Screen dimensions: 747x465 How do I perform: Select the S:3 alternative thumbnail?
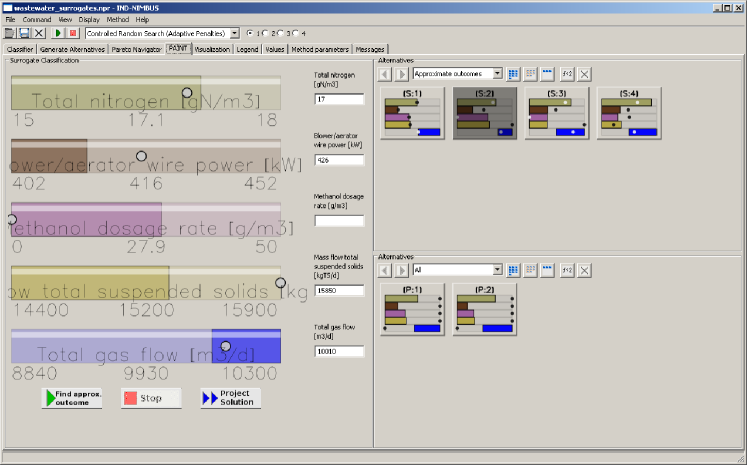click(557, 113)
